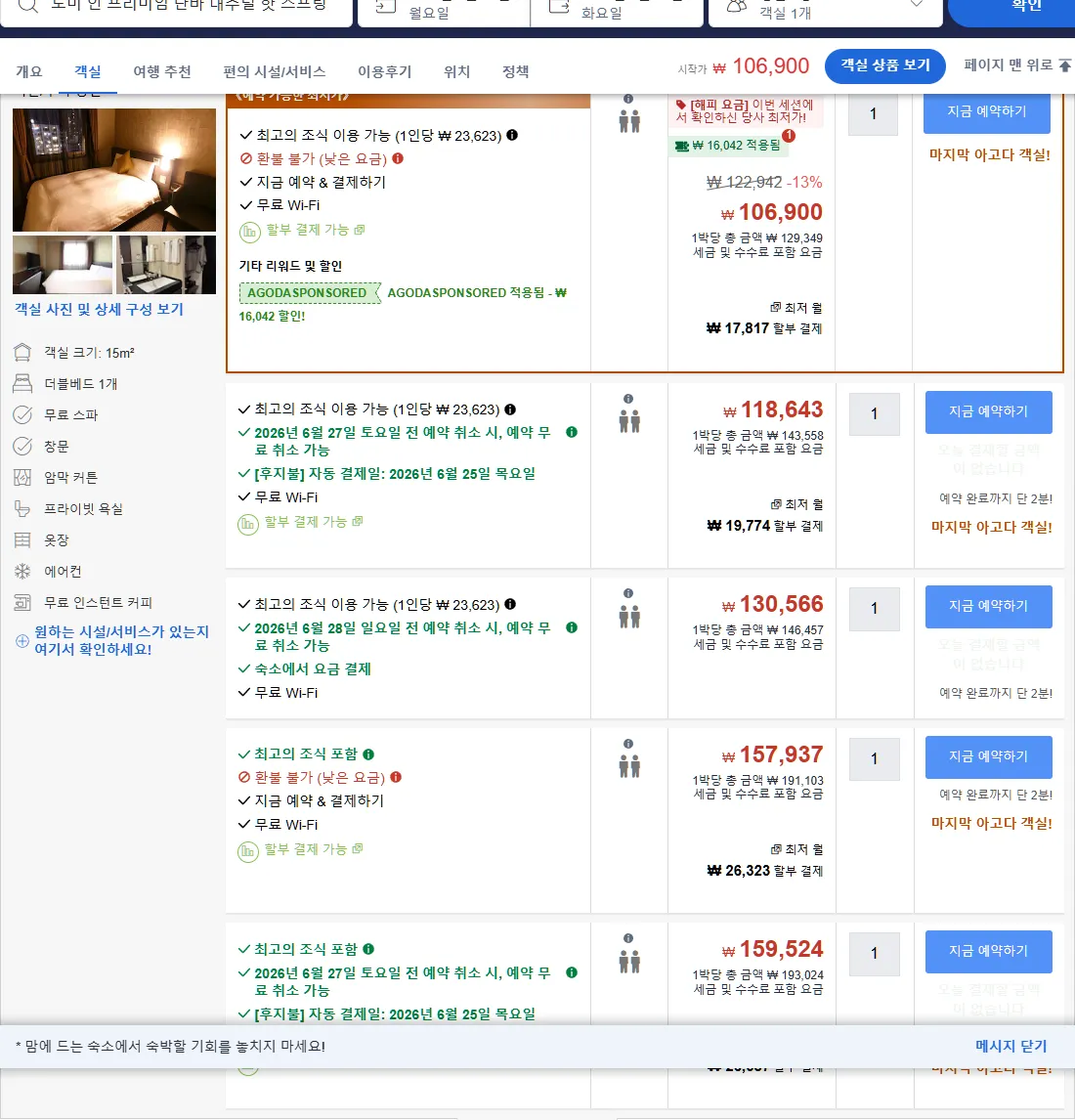Open the 위치 tab
The image size is (1075, 1120).
pos(457,71)
